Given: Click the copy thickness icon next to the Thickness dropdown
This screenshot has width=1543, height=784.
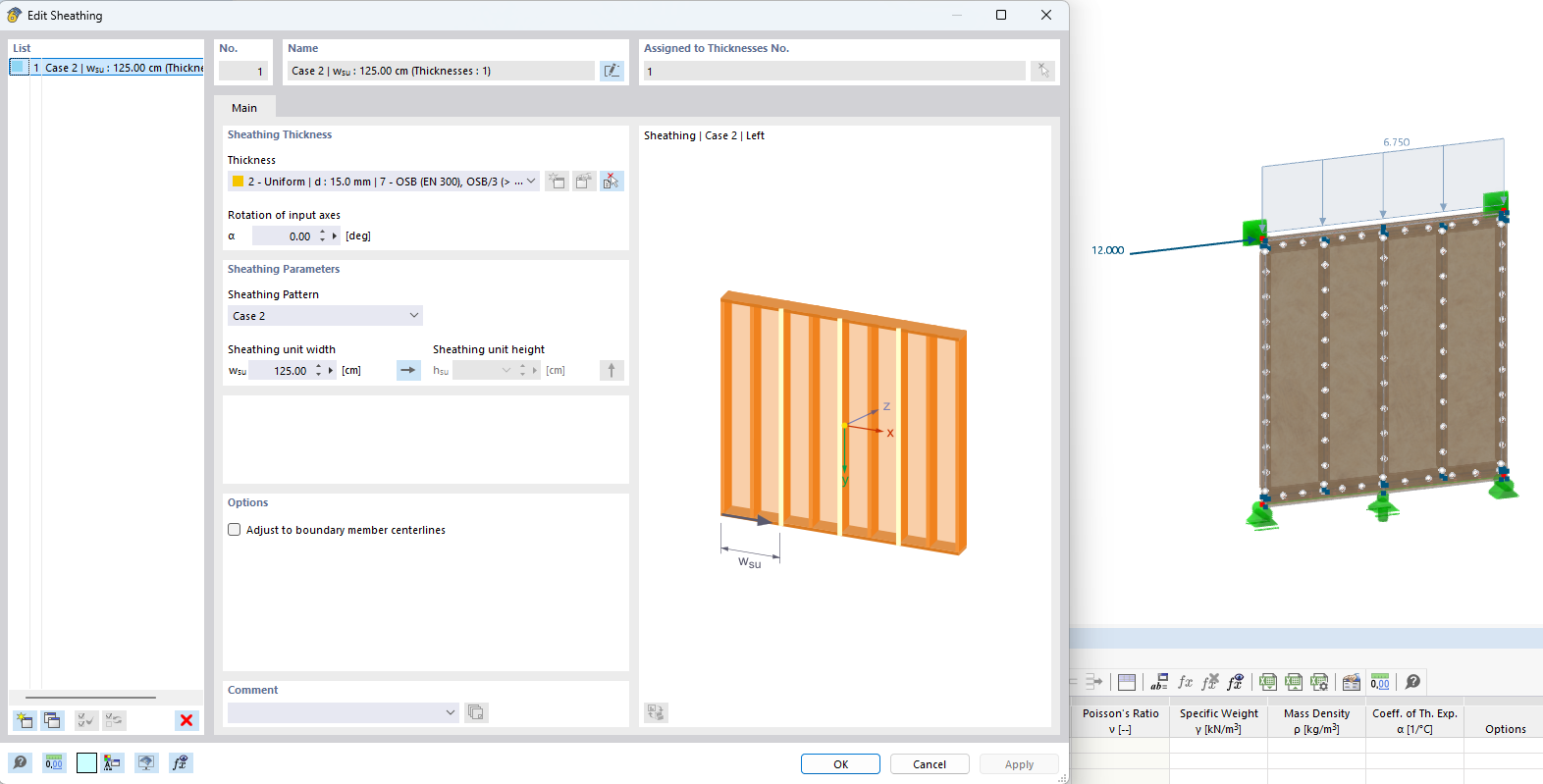Looking at the screenshot, I should (x=584, y=182).
